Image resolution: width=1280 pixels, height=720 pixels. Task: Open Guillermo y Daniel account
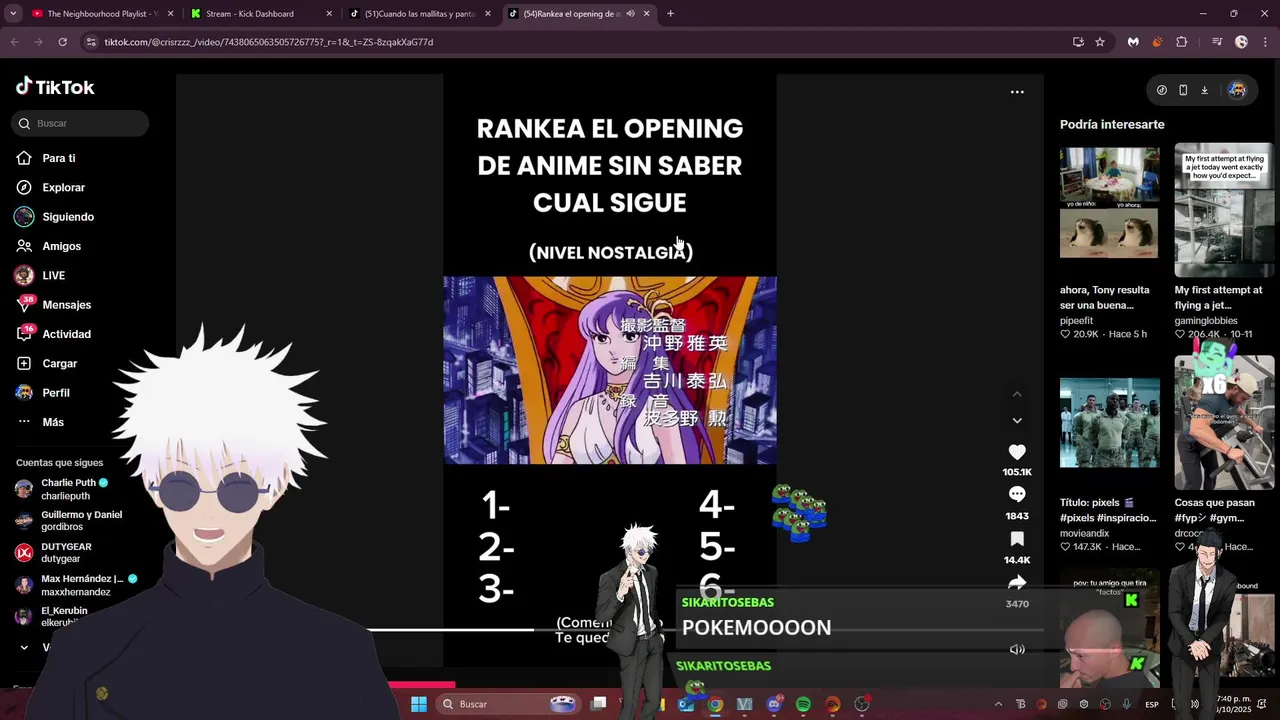pos(68,521)
